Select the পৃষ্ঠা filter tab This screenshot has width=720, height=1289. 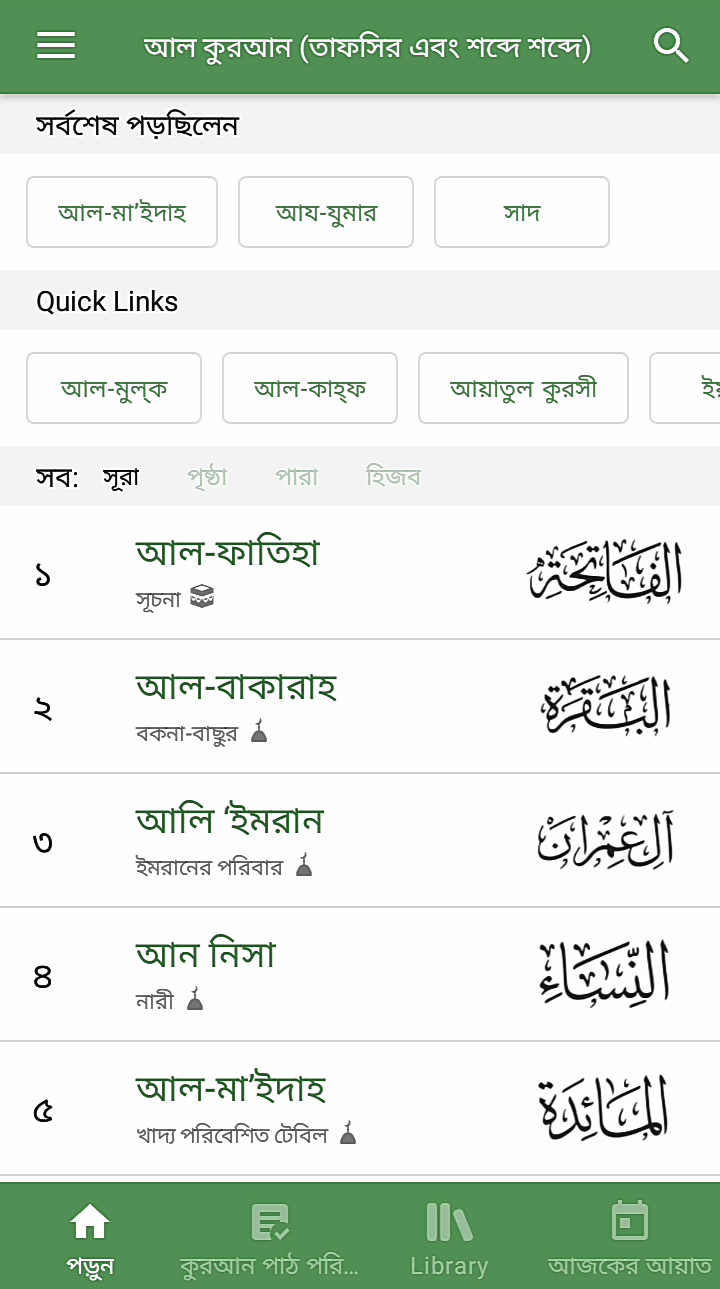tap(207, 477)
